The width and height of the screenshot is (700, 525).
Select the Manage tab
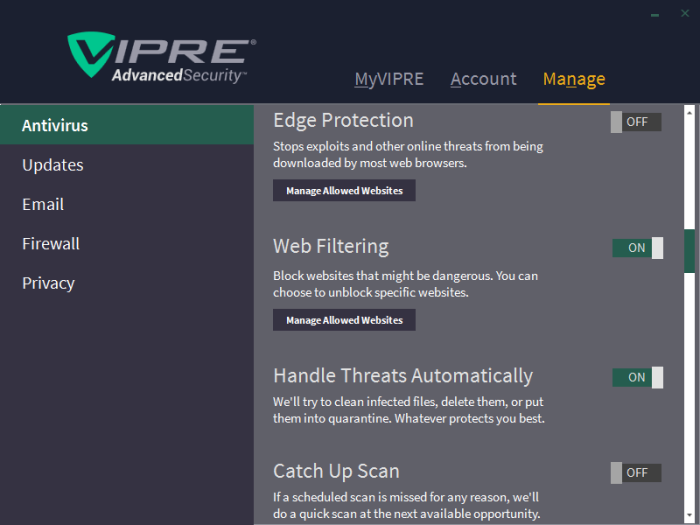[574, 79]
